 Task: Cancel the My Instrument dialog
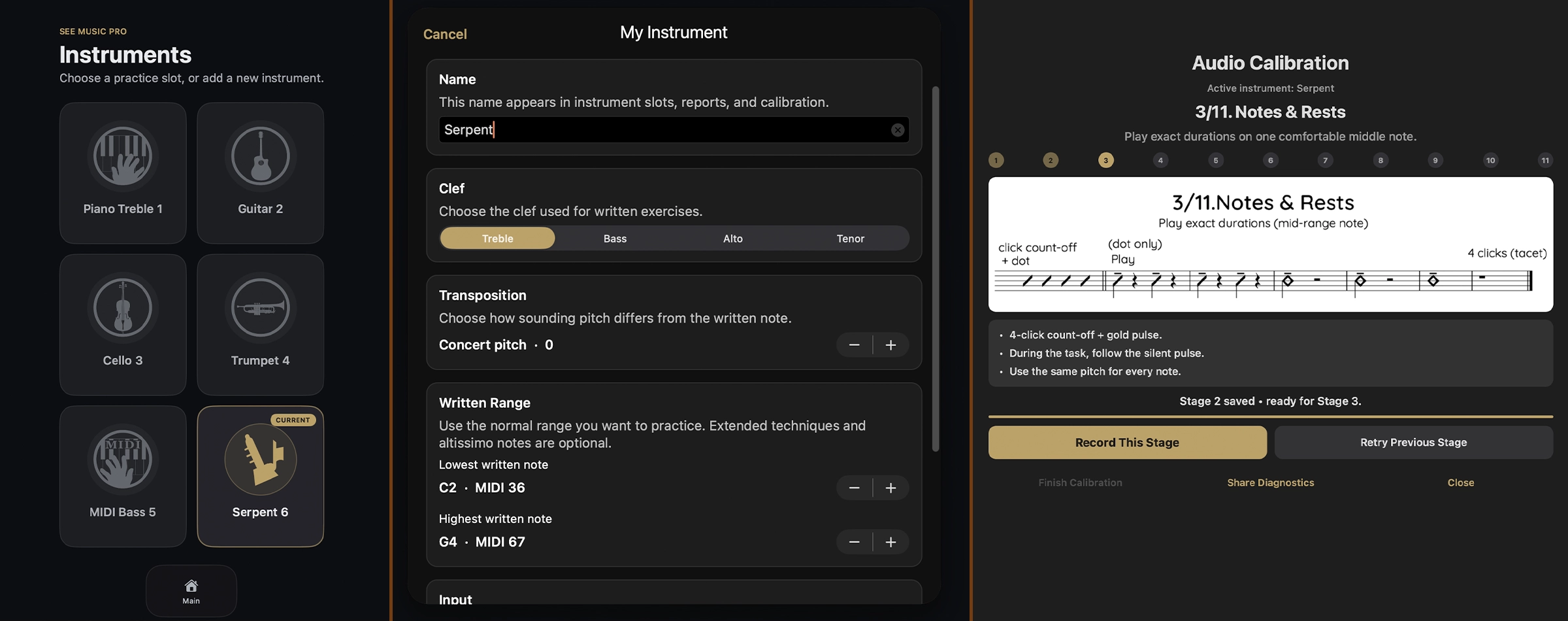pos(445,34)
